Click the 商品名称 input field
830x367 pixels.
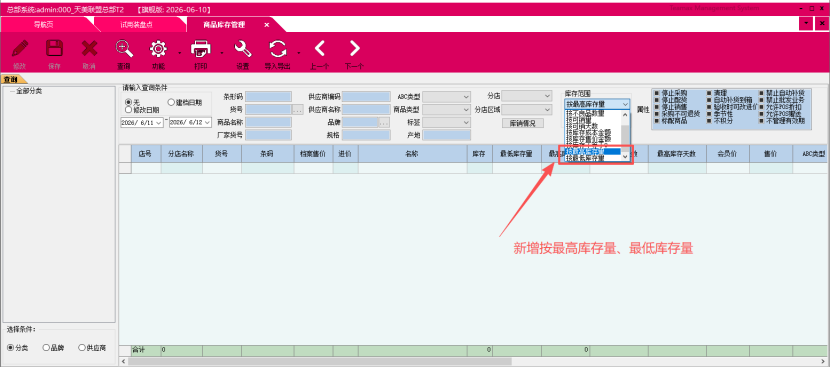pos(268,122)
